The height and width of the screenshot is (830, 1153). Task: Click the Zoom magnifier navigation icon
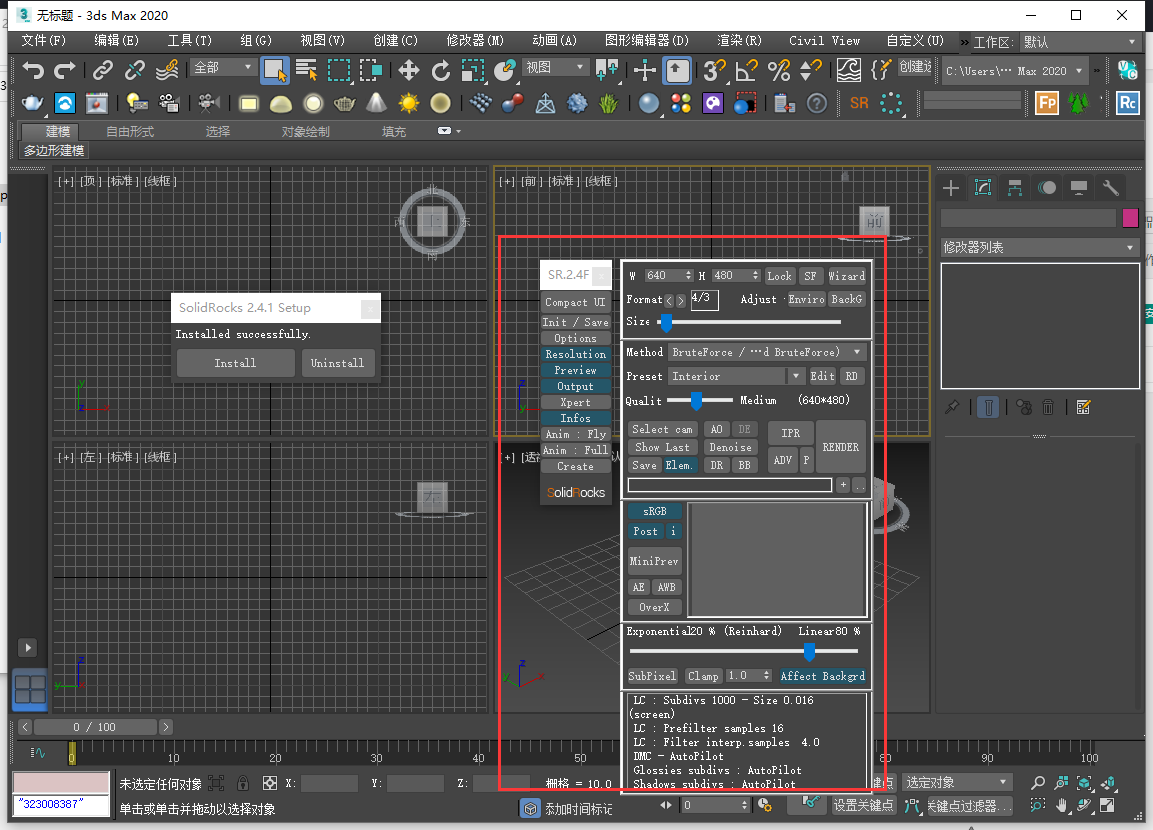tap(1038, 783)
